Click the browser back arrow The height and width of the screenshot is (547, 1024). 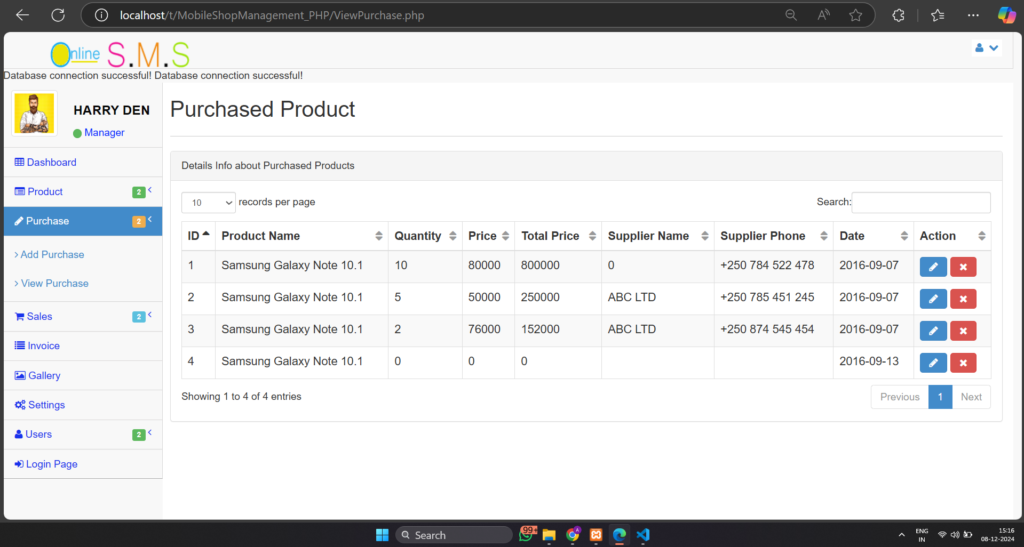(x=22, y=15)
